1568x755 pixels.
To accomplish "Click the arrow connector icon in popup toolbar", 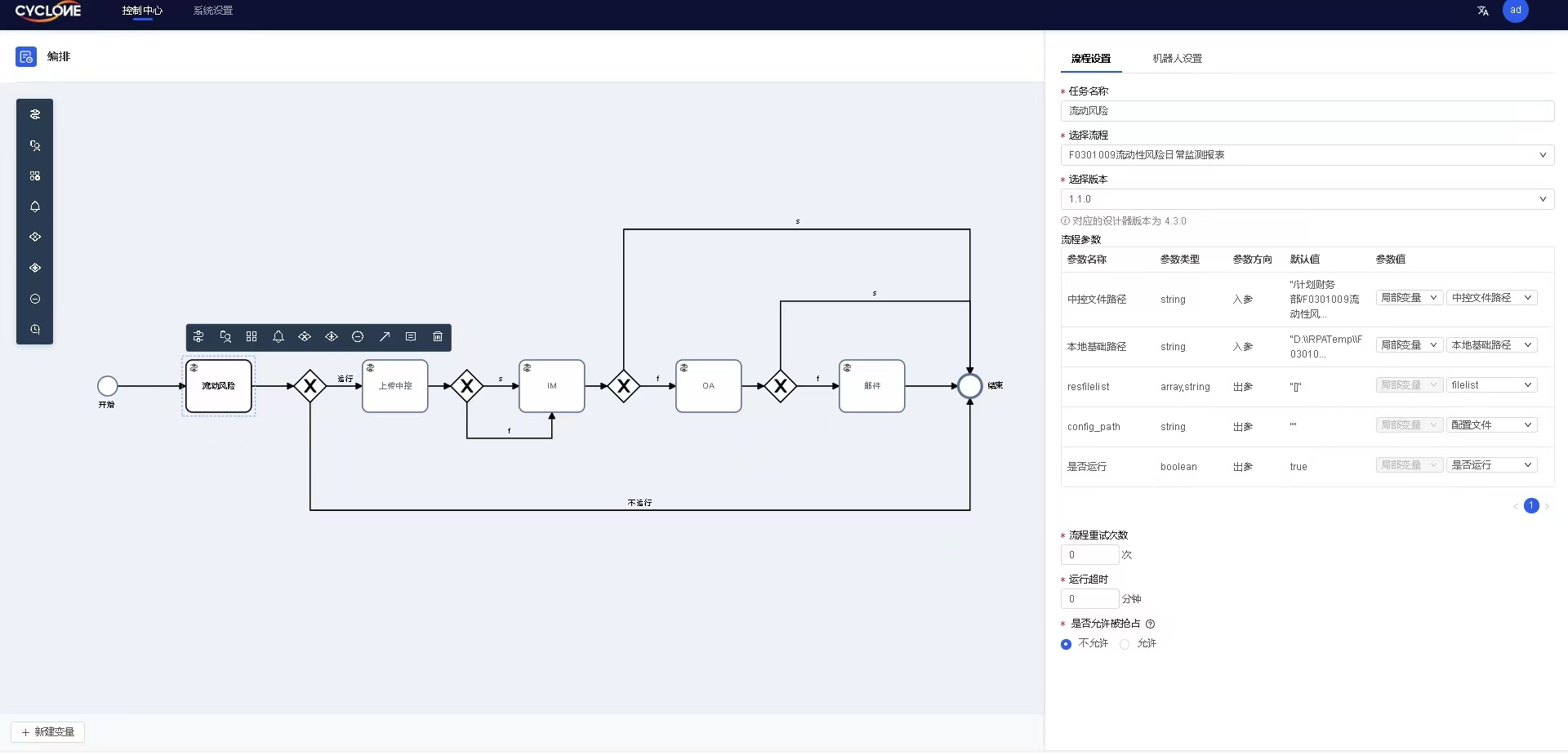I will [x=385, y=336].
